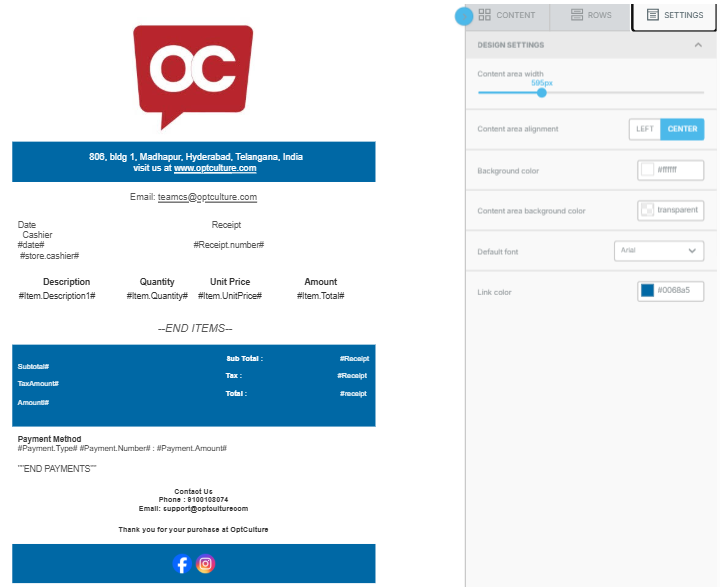Click the transparent content background swatch
The width and height of the screenshot is (720, 587).
[647, 210]
